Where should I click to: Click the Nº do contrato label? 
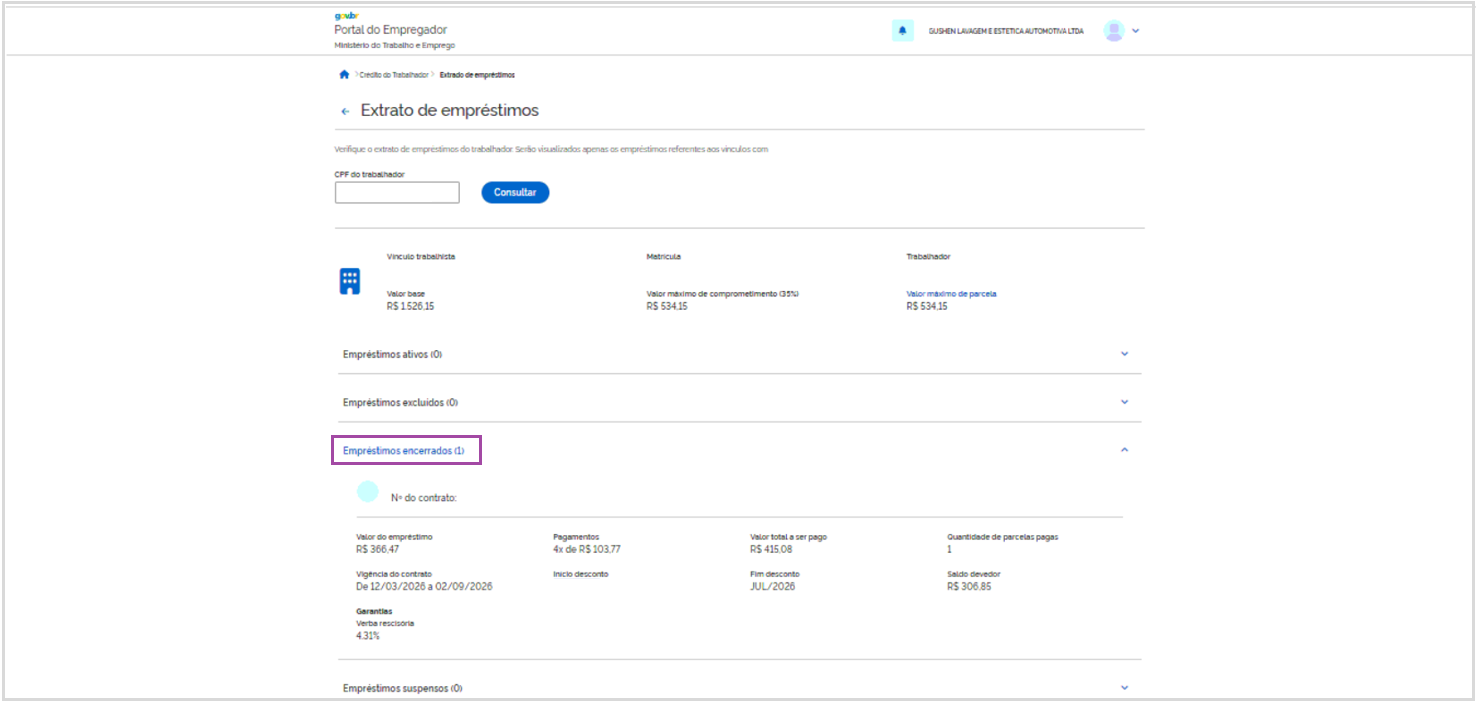pyautogui.click(x=424, y=497)
